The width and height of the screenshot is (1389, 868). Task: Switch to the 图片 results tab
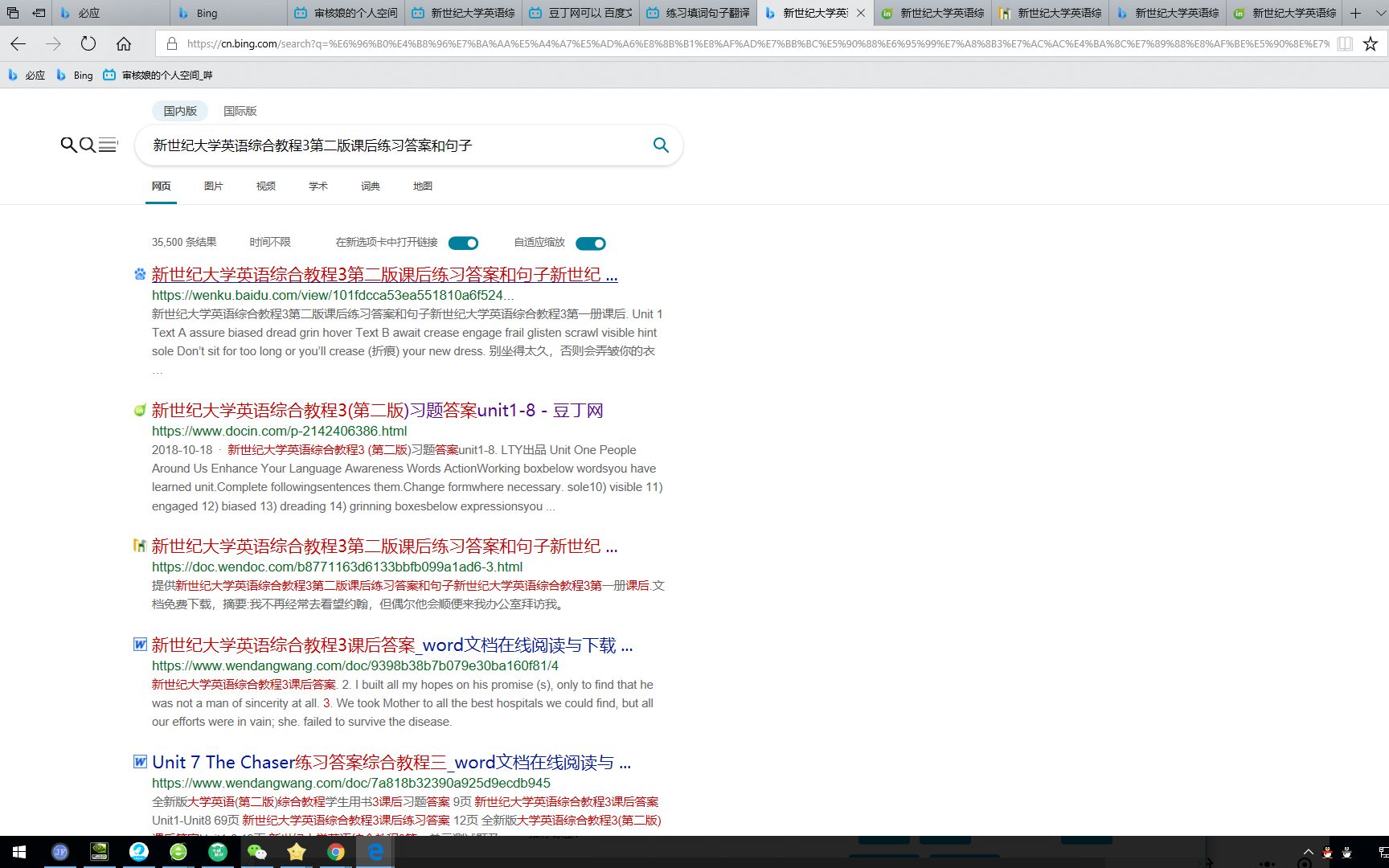(x=213, y=186)
